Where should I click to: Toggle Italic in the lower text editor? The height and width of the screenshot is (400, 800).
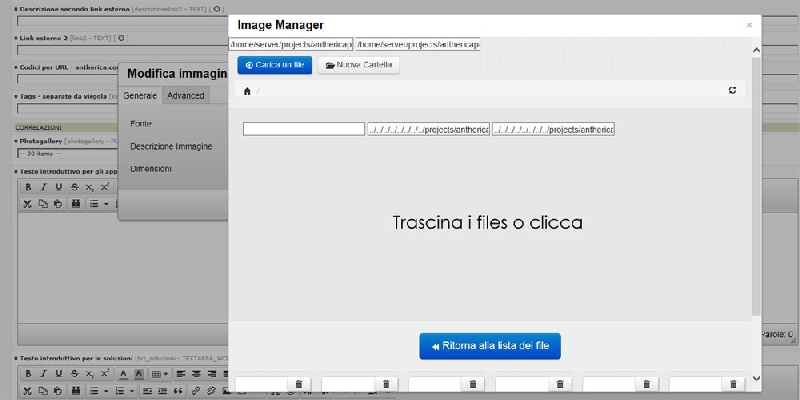point(44,374)
